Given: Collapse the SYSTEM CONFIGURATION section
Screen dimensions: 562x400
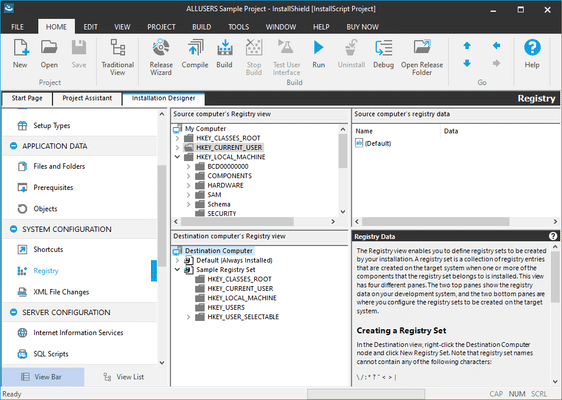Looking at the screenshot, I should click(x=14, y=229).
